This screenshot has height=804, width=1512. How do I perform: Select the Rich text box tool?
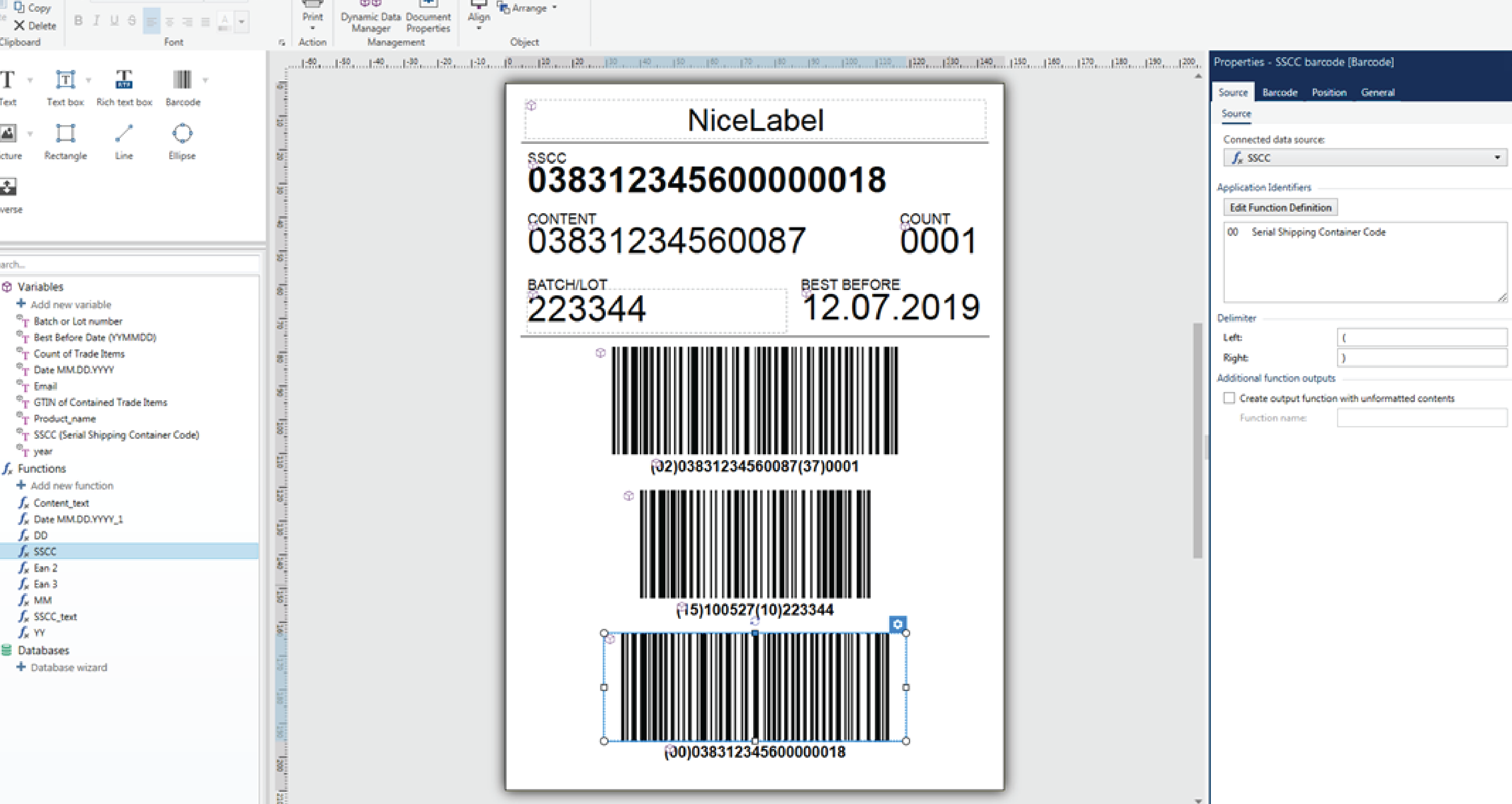click(x=124, y=88)
